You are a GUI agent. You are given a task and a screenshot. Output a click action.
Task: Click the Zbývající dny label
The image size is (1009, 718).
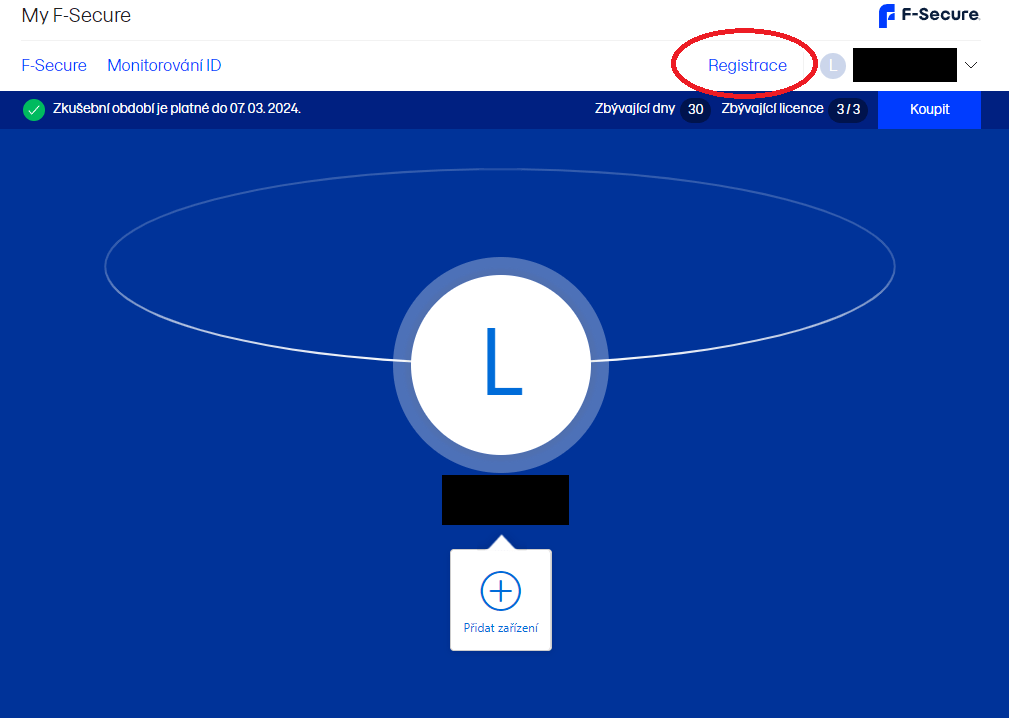point(634,109)
